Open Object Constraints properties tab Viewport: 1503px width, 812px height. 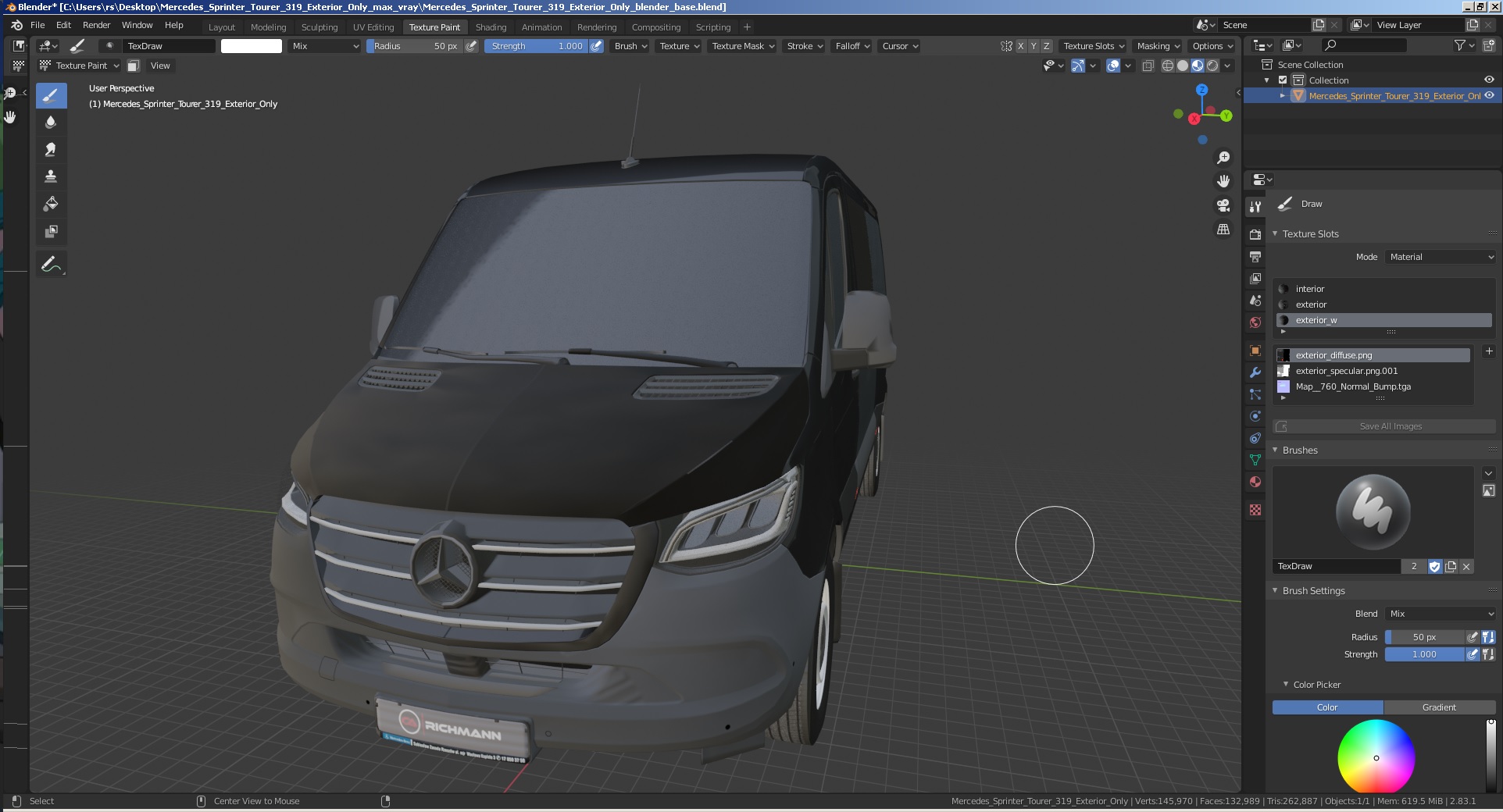pyautogui.click(x=1255, y=438)
